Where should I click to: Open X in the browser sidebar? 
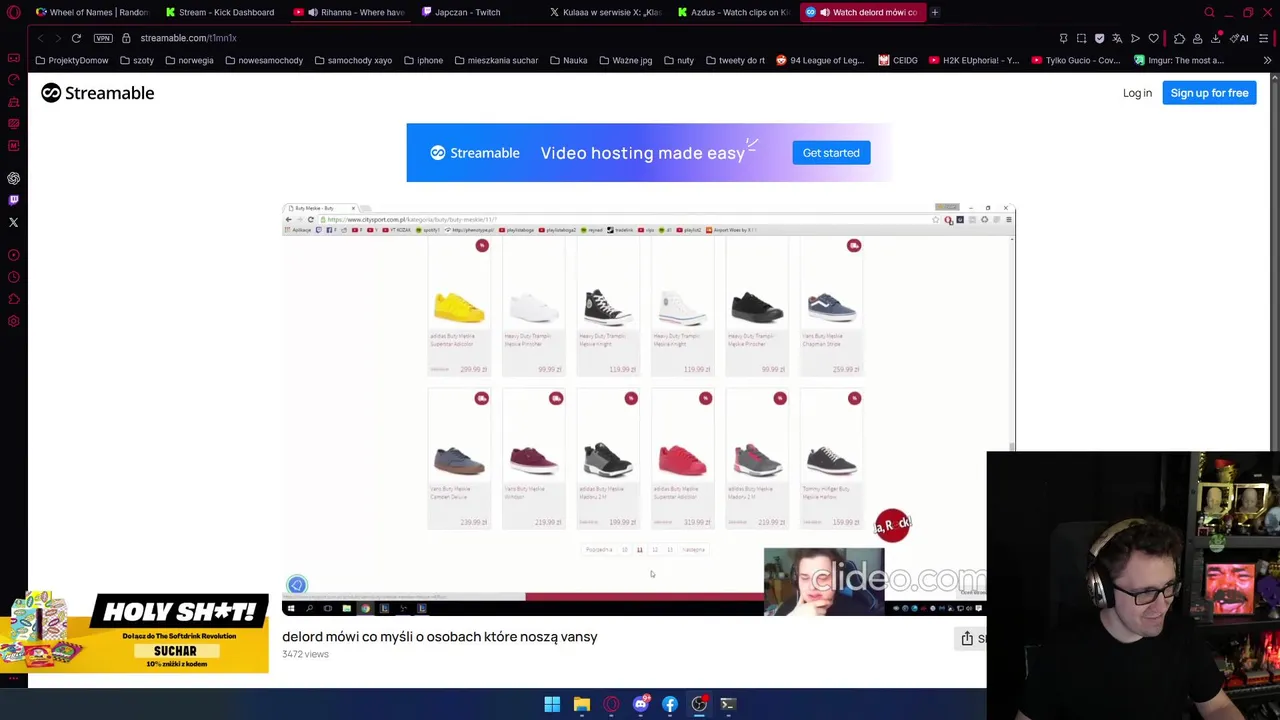14,222
